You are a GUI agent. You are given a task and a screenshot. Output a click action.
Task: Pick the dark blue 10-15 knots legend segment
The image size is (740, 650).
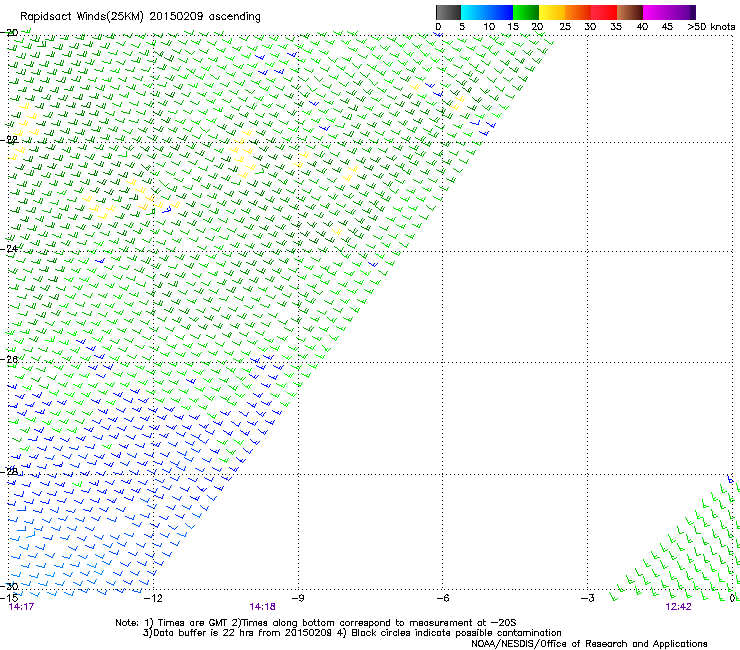[x=500, y=12]
